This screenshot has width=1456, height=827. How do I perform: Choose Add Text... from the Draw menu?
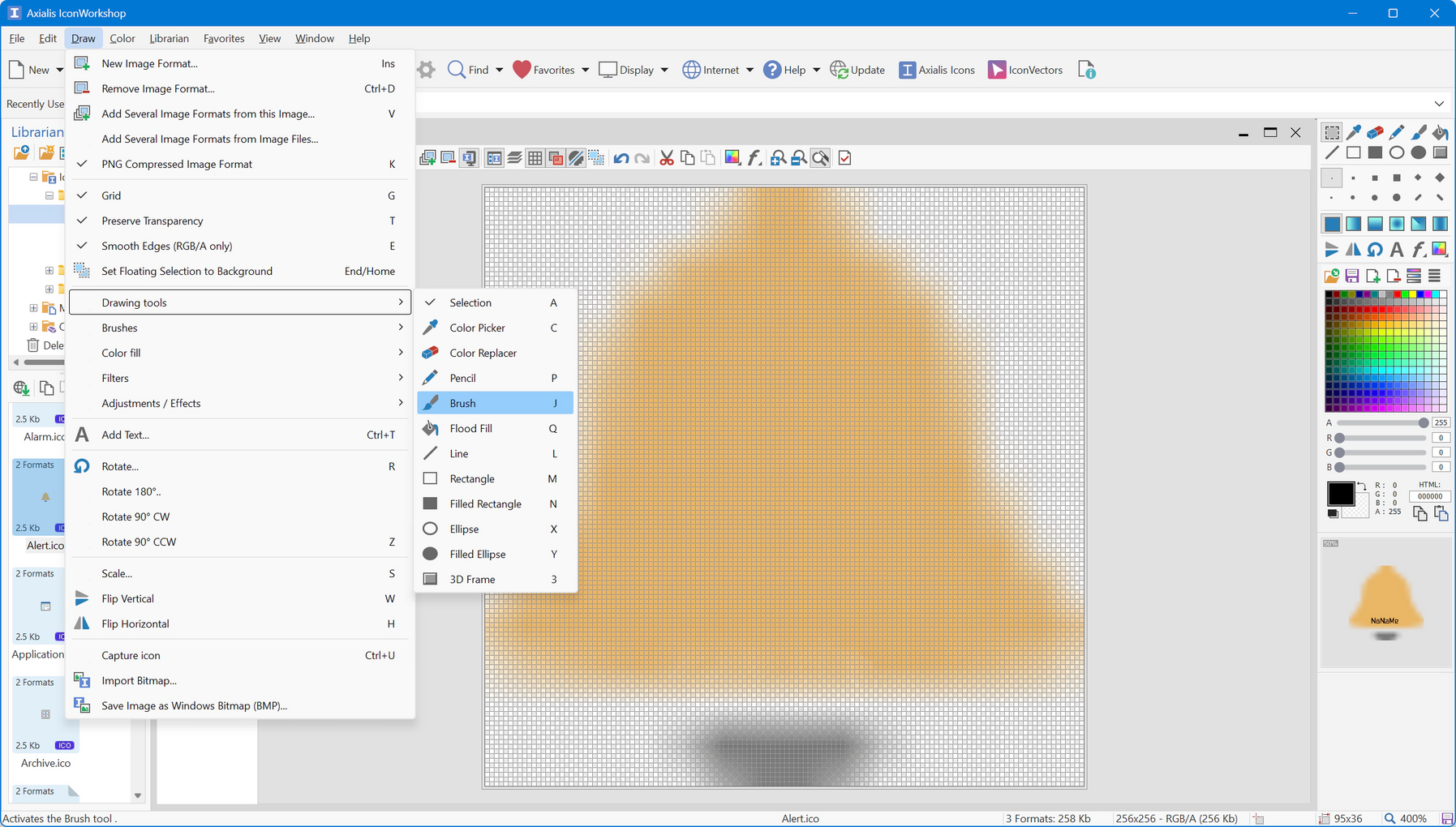(x=240, y=435)
